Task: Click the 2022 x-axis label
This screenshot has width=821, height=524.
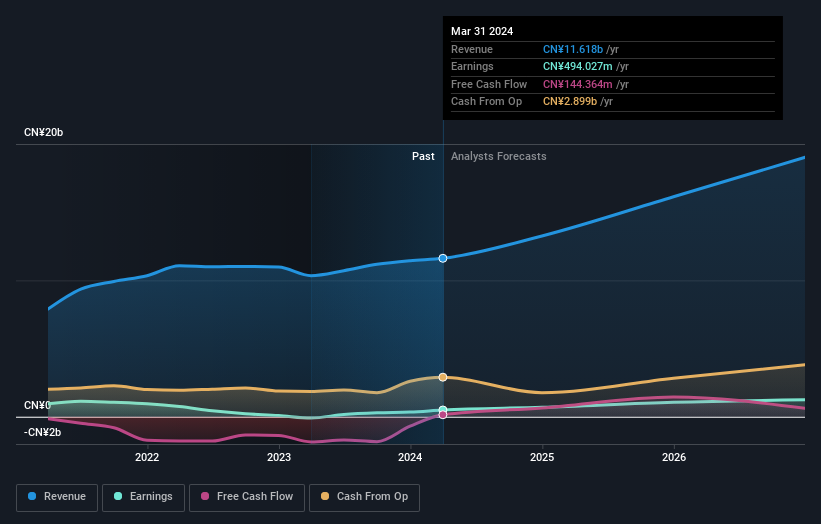Action: (147, 457)
